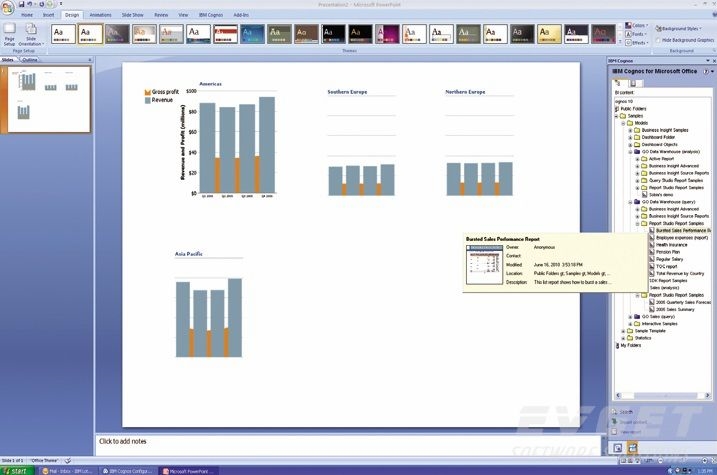The image size is (717, 475).
Task: Open the Animations ribbon tab
Action: click(101, 15)
